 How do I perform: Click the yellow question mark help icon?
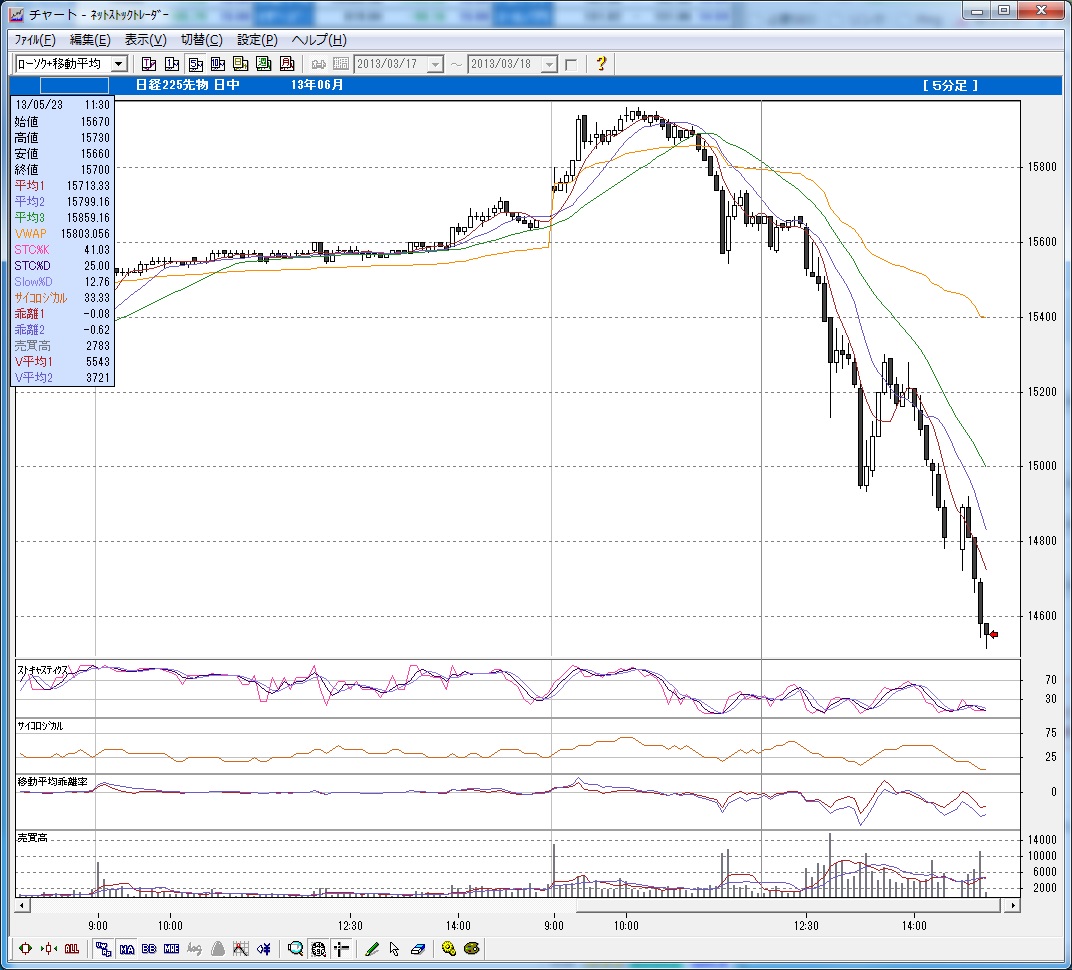(601, 64)
